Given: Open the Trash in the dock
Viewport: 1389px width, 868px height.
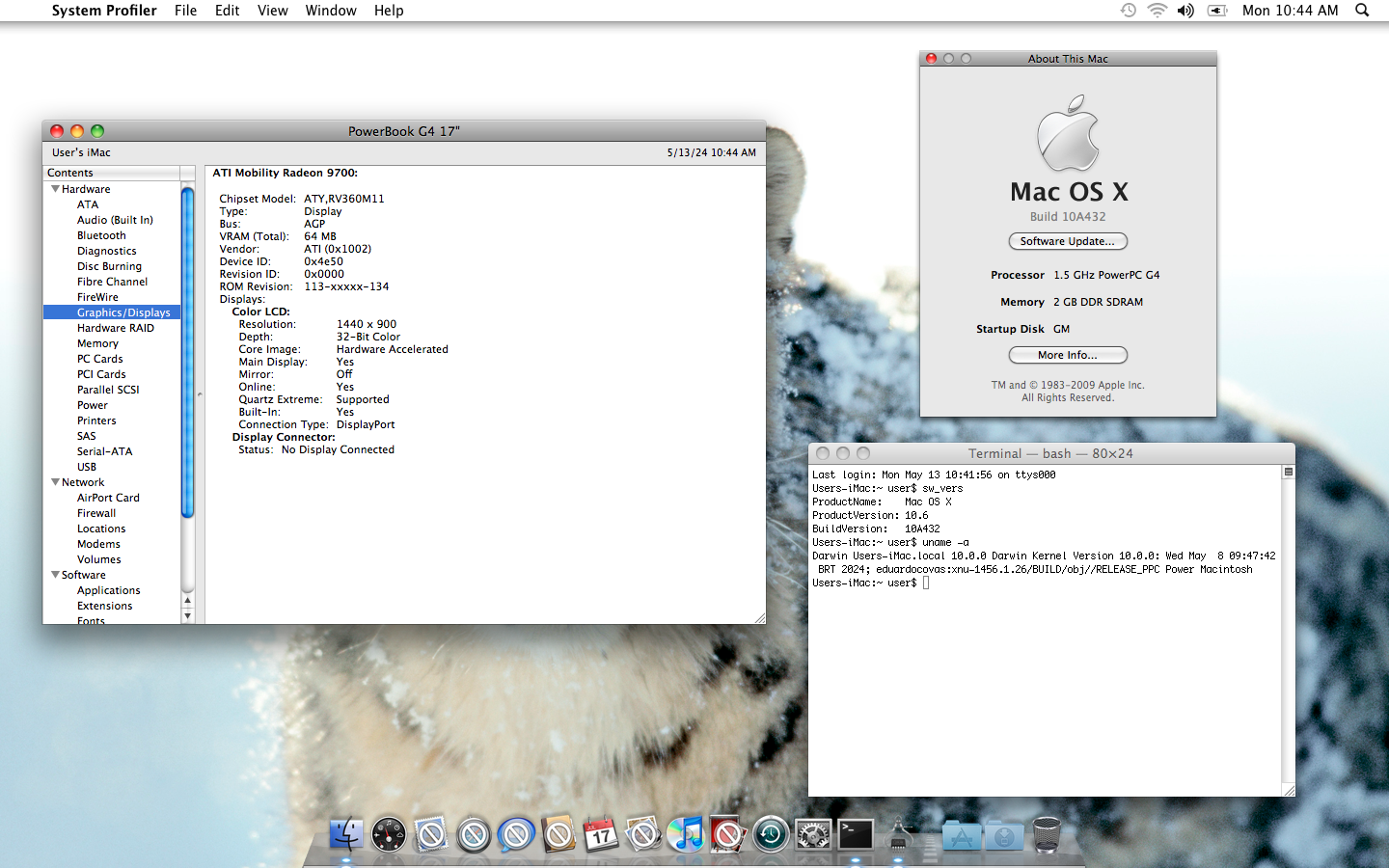Looking at the screenshot, I should click(1047, 834).
